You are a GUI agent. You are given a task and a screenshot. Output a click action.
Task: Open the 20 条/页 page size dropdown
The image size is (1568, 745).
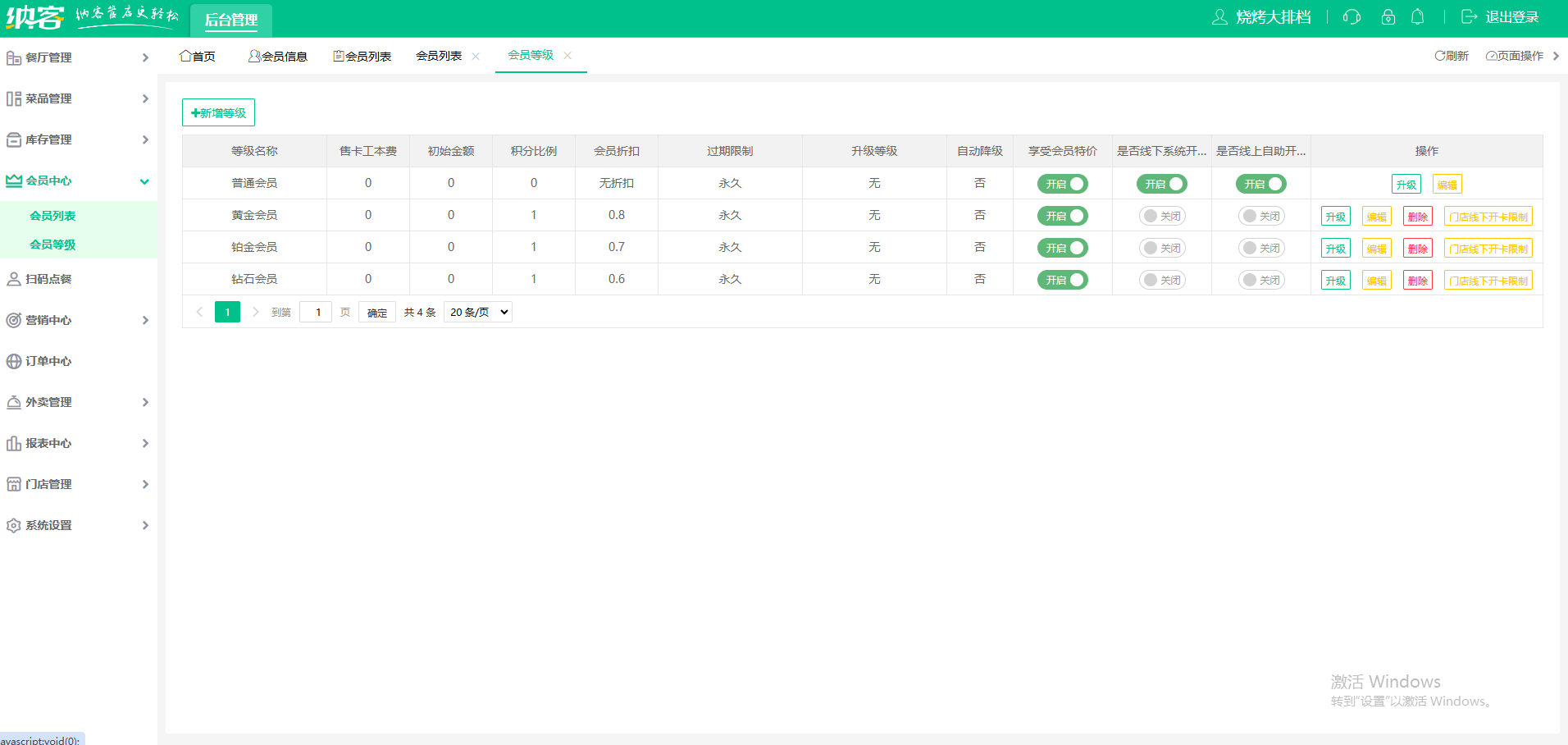pos(478,312)
